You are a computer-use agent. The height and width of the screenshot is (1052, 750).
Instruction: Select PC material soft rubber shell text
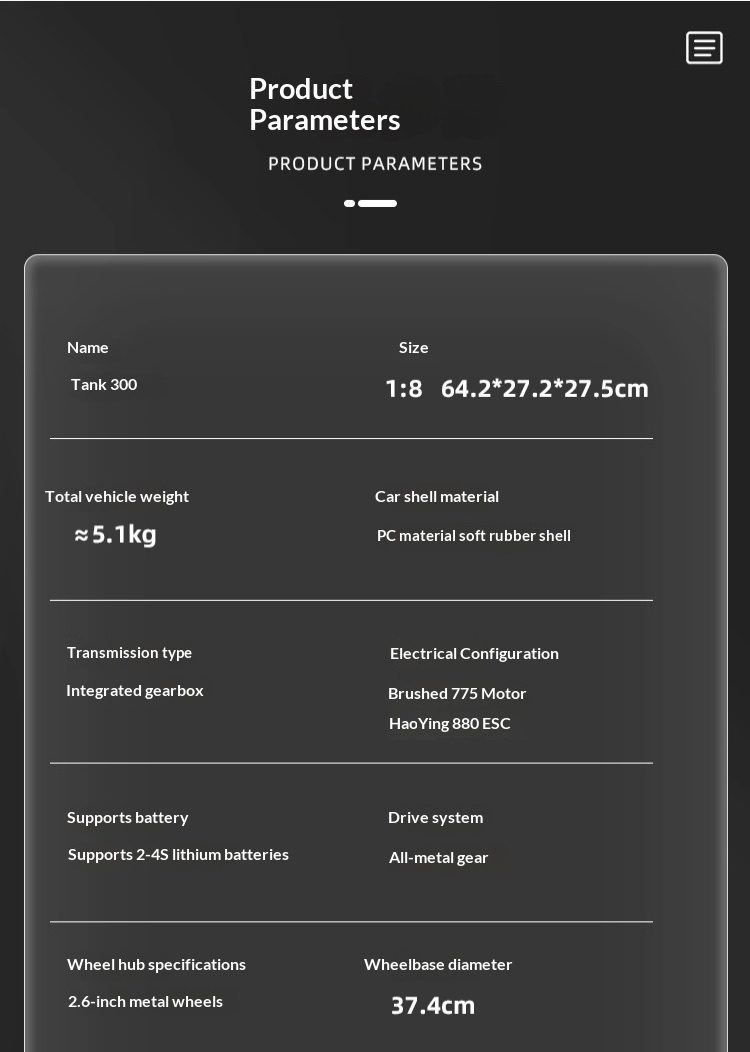coord(473,536)
